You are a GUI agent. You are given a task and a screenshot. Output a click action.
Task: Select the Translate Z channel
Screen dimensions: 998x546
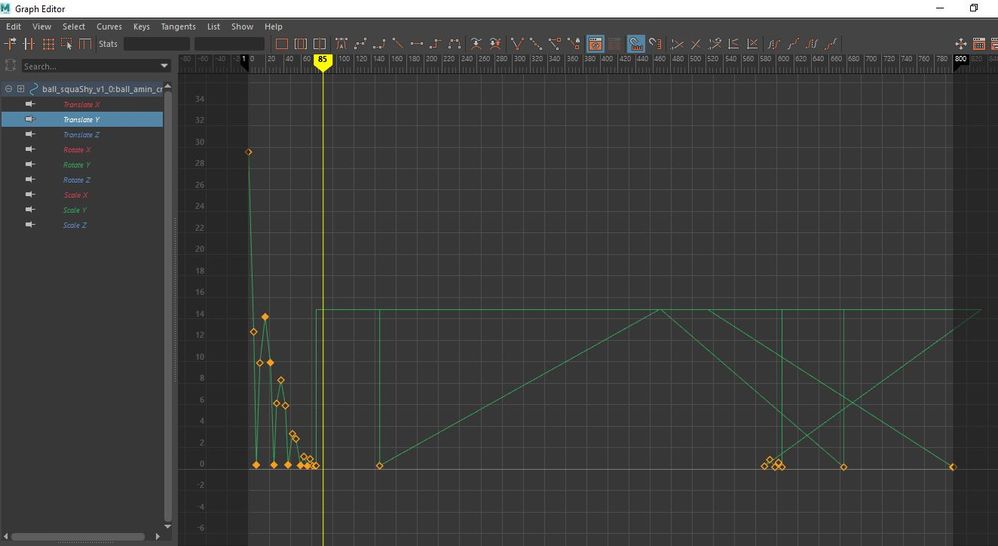click(x=81, y=135)
